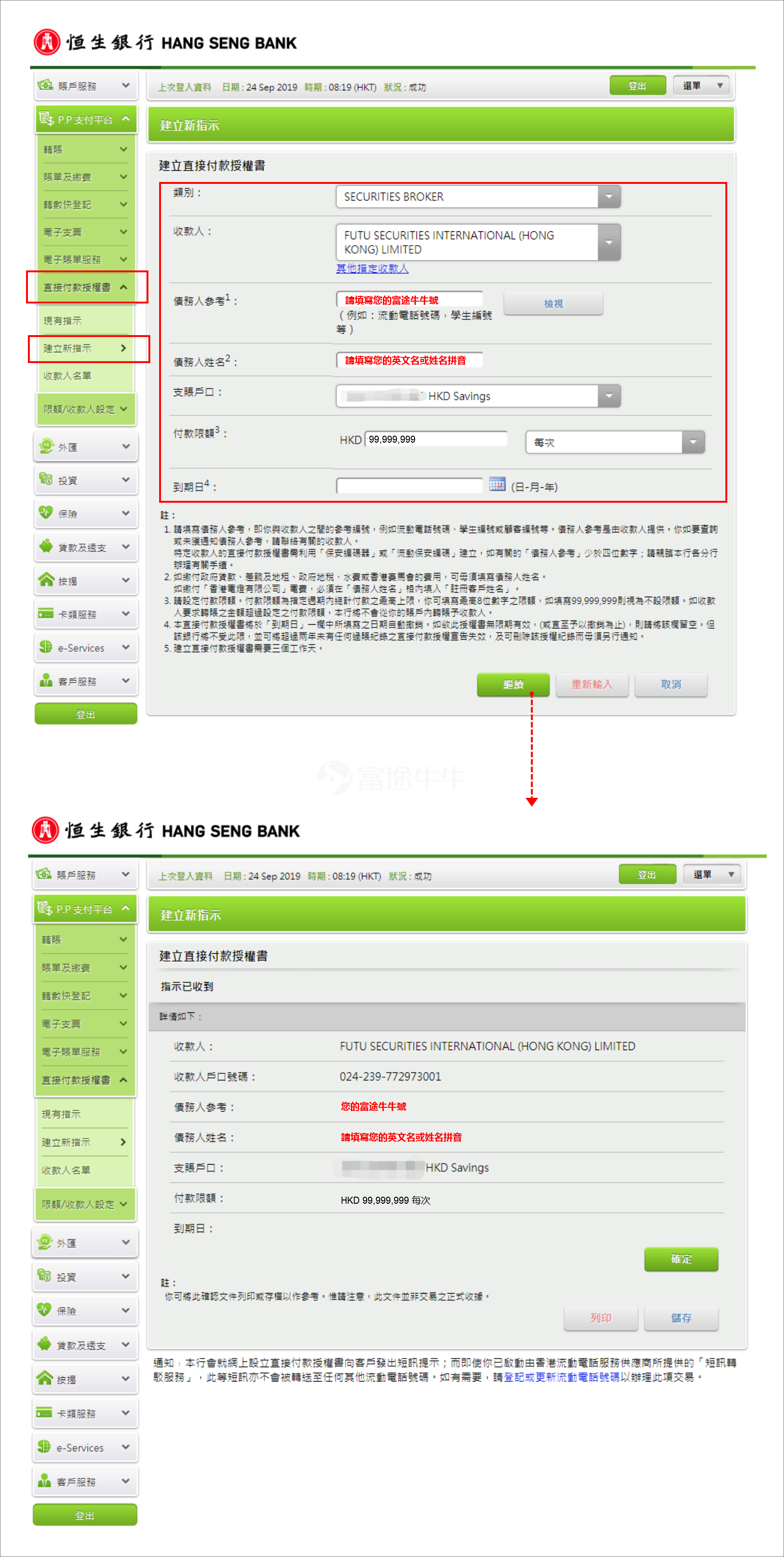Click the 賬戶服務 icon on the confirmation page sidebar
The width and height of the screenshot is (784, 1557).
[x=43, y=874]
